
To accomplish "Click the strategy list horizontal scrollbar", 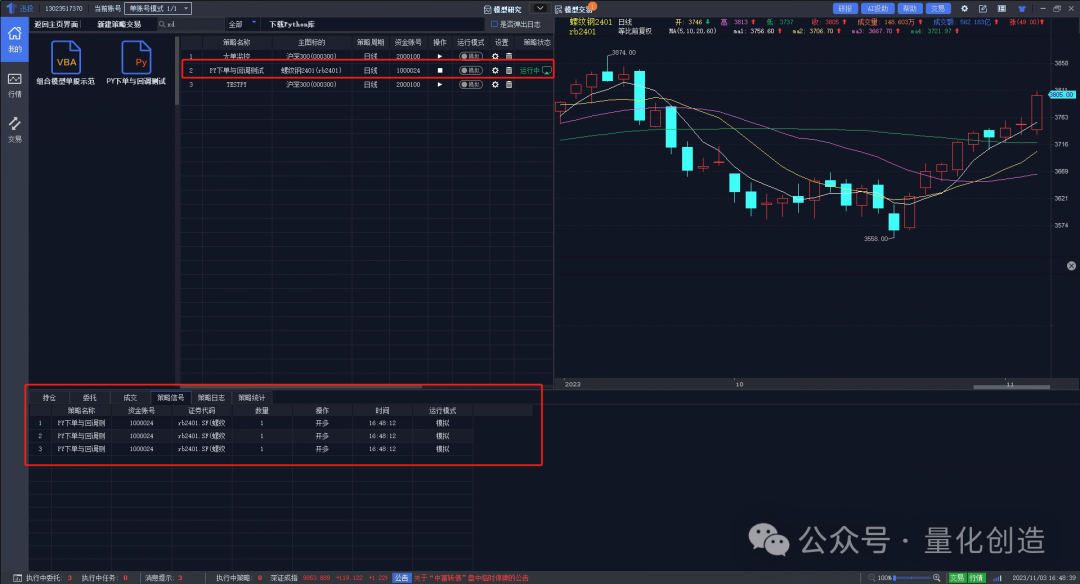I will click(x=301, y=386).
